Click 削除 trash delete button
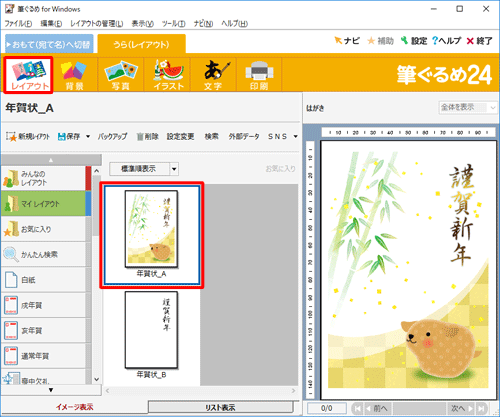The image size is (500, 417). coord(148,136)
